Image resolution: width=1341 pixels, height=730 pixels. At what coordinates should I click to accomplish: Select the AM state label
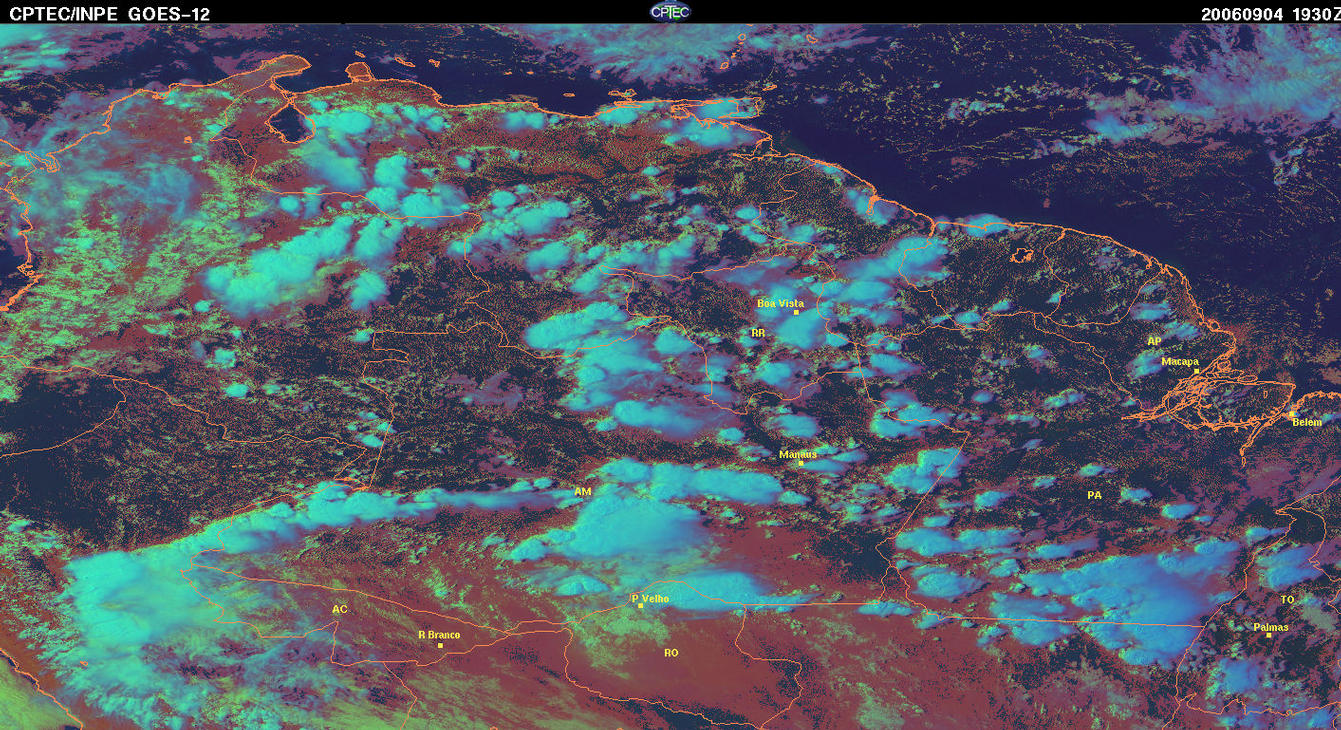[x=583, y=492]
